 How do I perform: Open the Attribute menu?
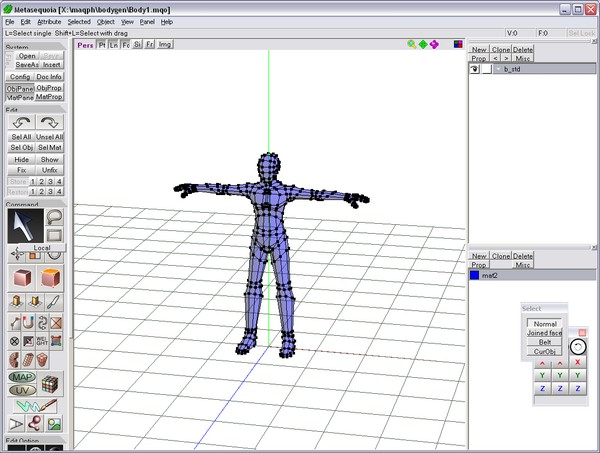49,21
